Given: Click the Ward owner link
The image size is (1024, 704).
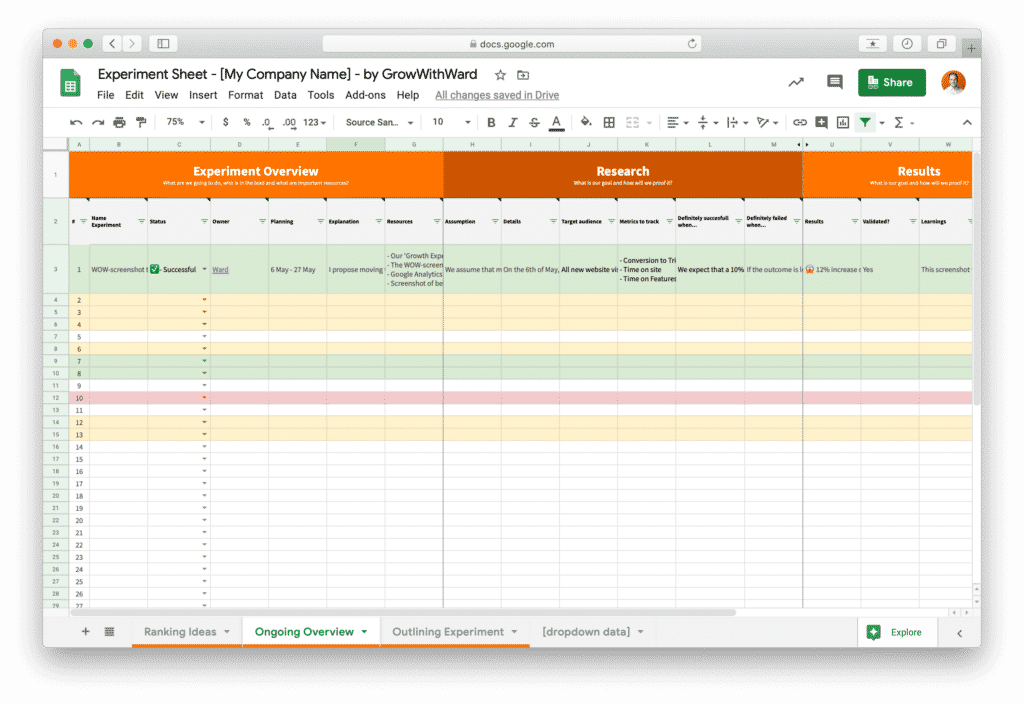Looking at the screenshot, I should coord(220,270).
